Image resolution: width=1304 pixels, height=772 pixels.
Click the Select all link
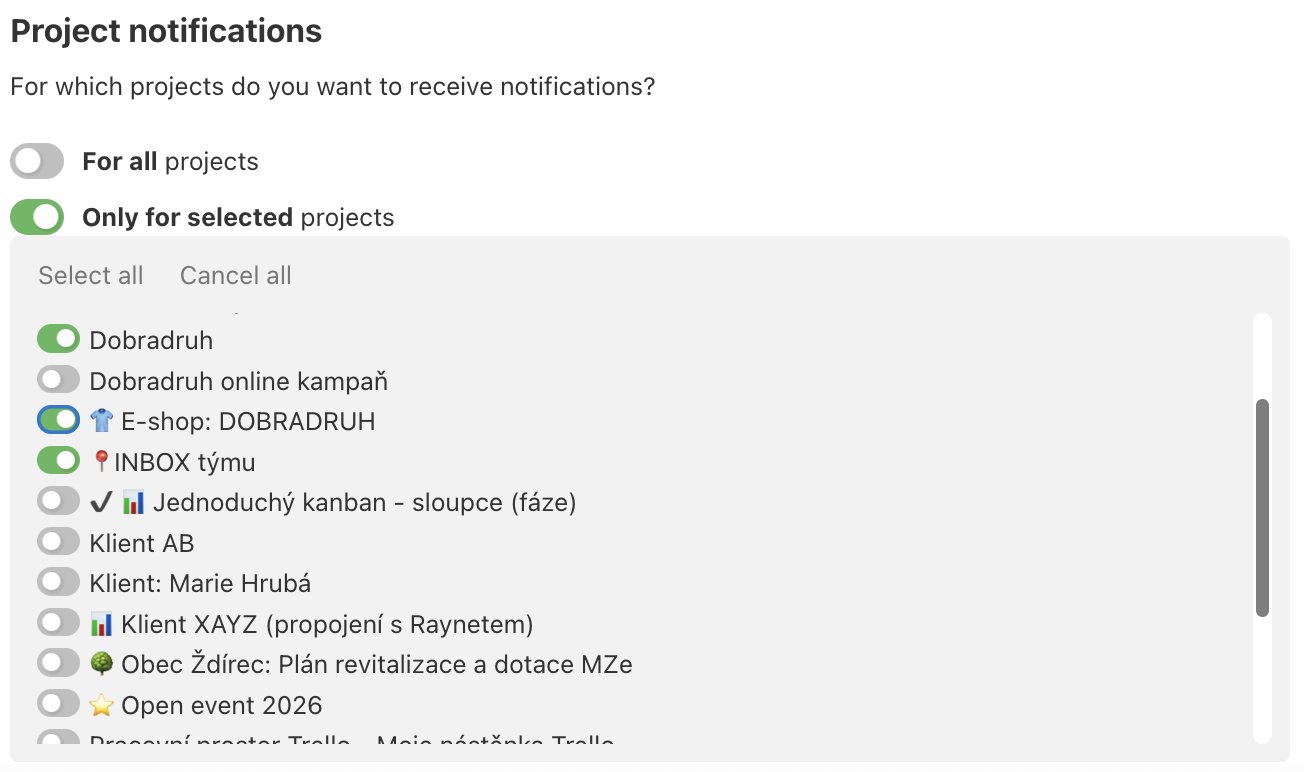tap(90, 275)
